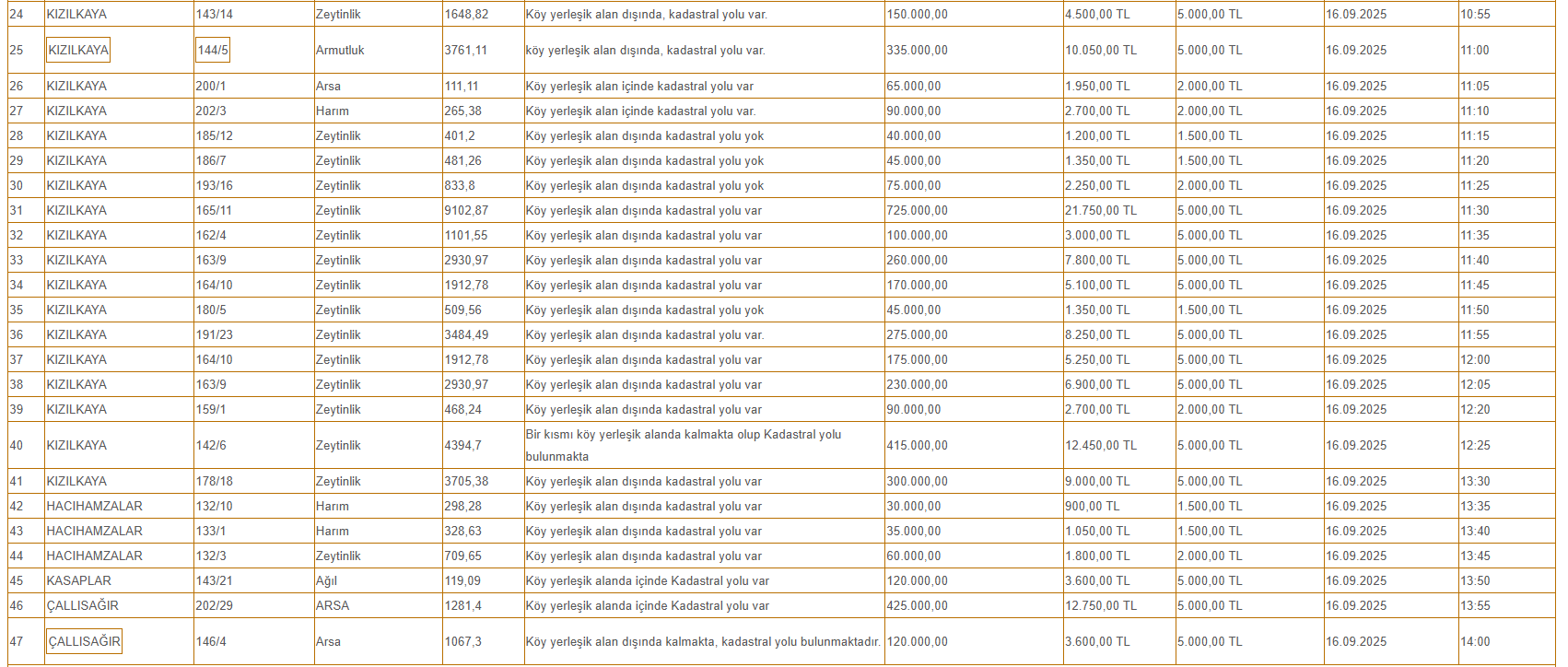
Task: Click price 415.000,00
Action: point(917,445)
